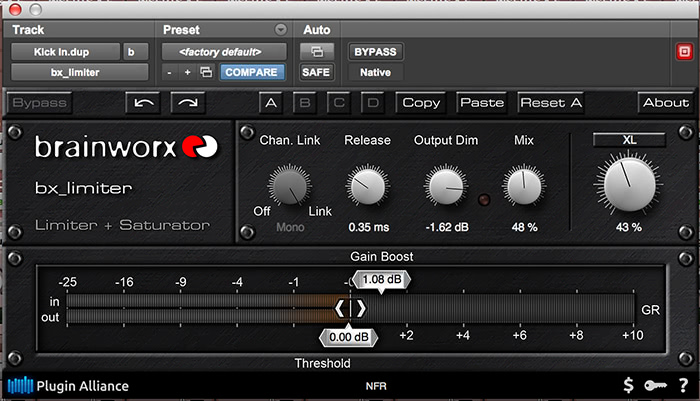This screenshot has height=401, width=700.
Task: Click the Copy settings button
Action: (421, 103)
